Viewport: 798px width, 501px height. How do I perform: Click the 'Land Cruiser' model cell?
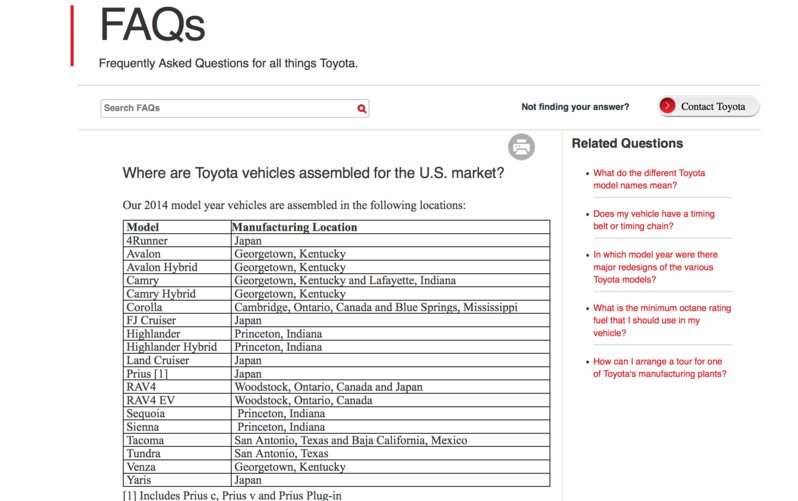click(177, 360)
